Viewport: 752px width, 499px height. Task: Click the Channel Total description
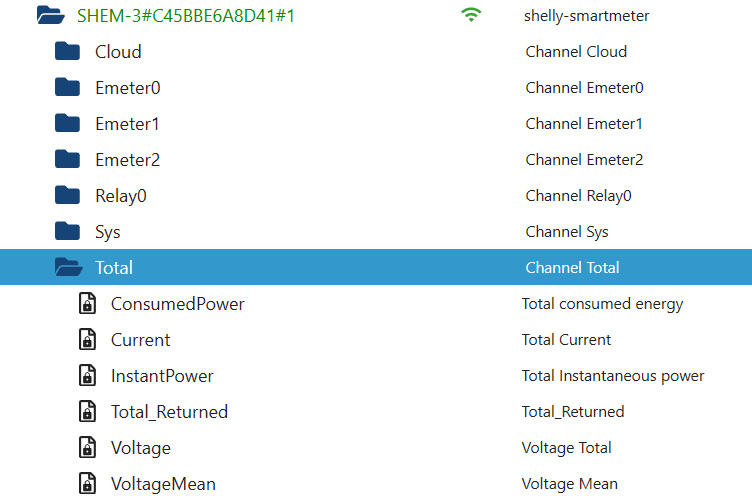(x=572, y=267)
